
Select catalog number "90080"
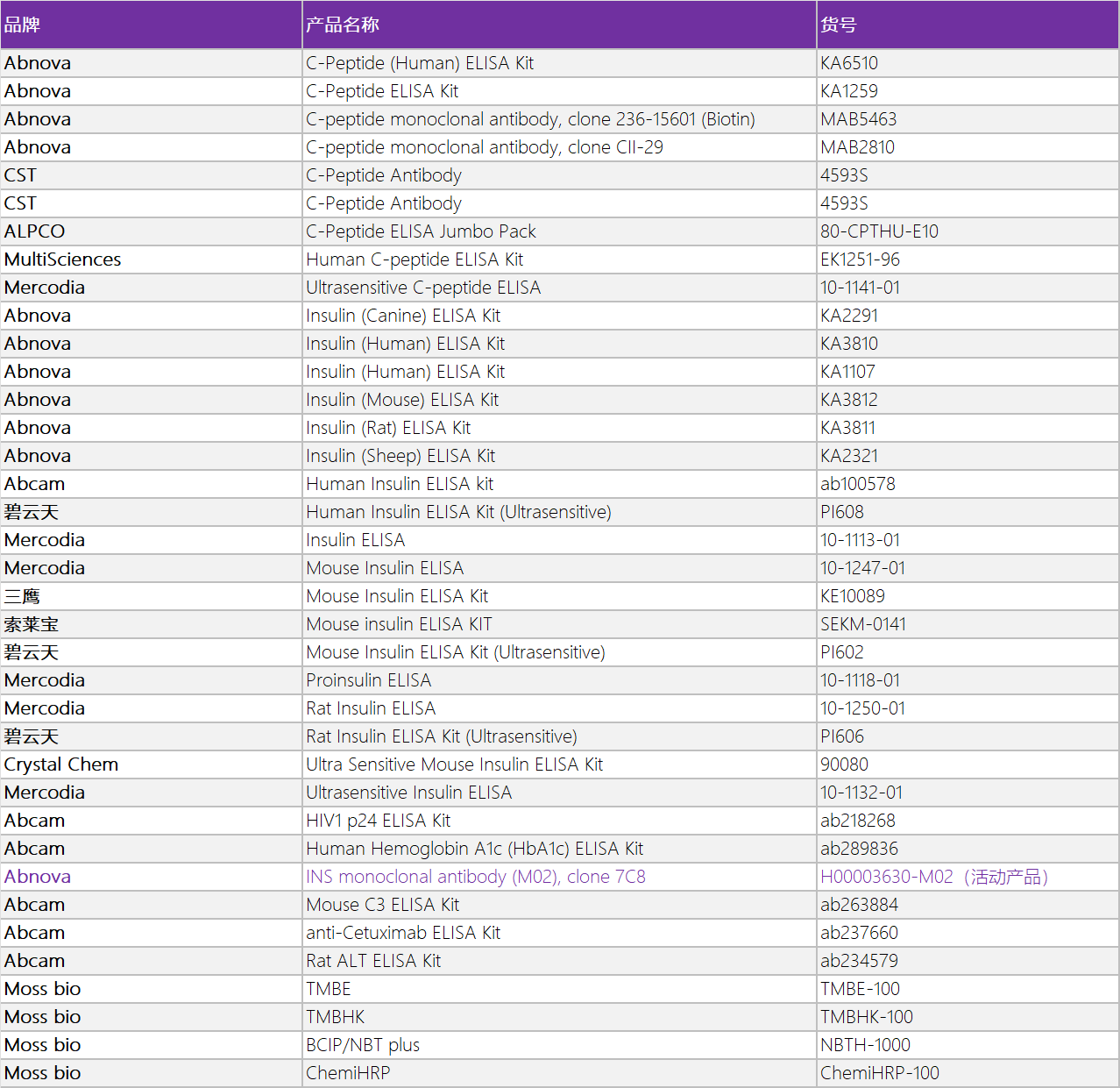(x=845, y=764)
